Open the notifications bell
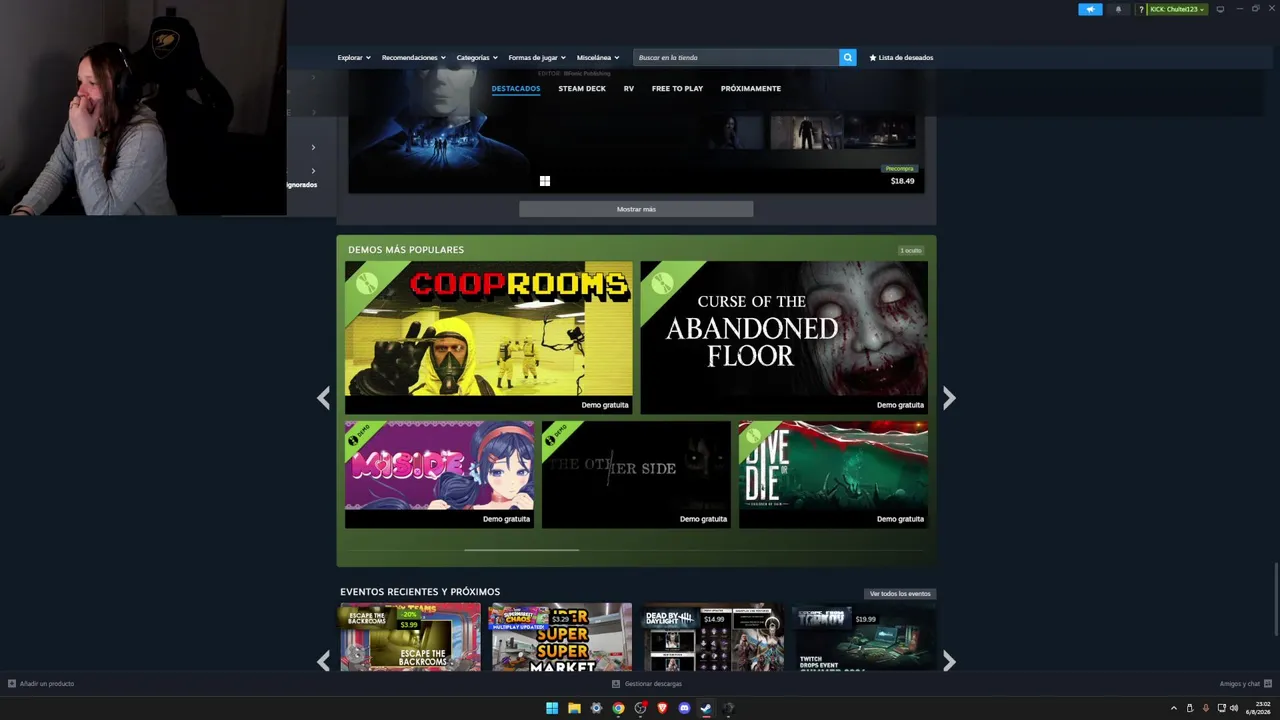This screenshot has height=720, width=1280. click(x=1118, y=9)
